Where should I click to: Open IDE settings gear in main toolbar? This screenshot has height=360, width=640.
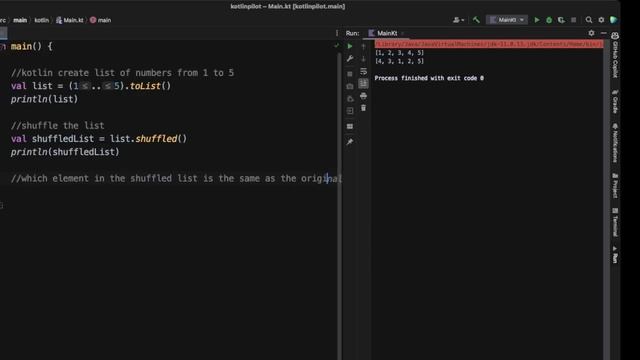(601, 20)
